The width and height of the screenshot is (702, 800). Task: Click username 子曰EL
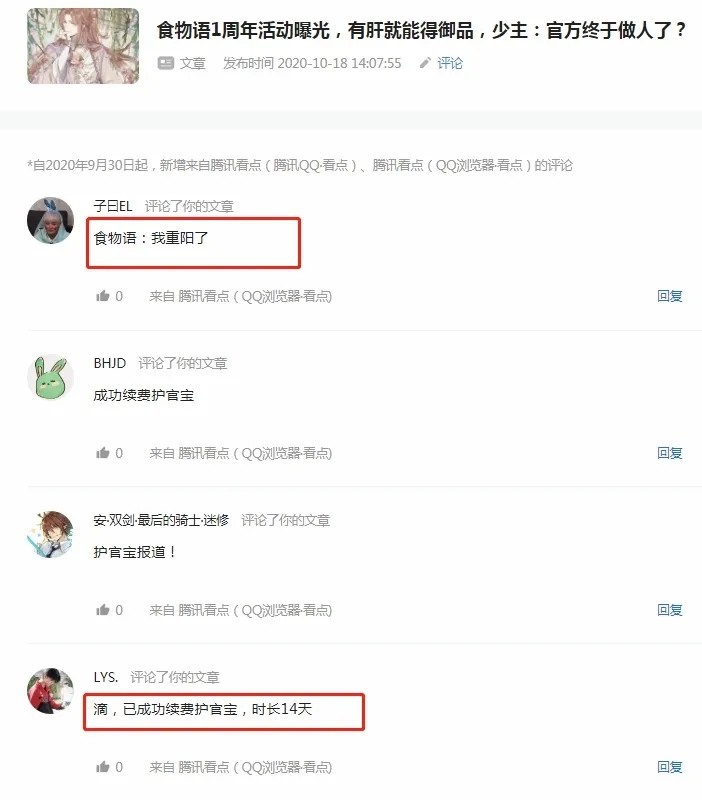tap(113, 206)
